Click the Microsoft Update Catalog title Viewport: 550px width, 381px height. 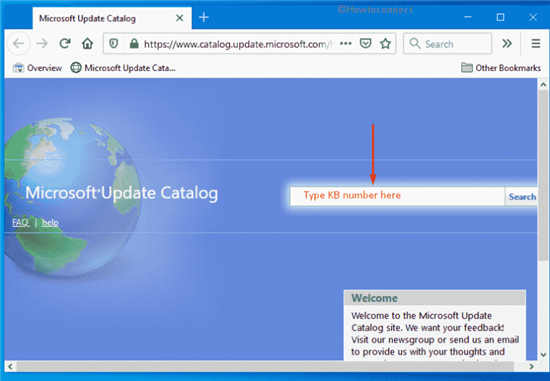click(x=122, y=193)
